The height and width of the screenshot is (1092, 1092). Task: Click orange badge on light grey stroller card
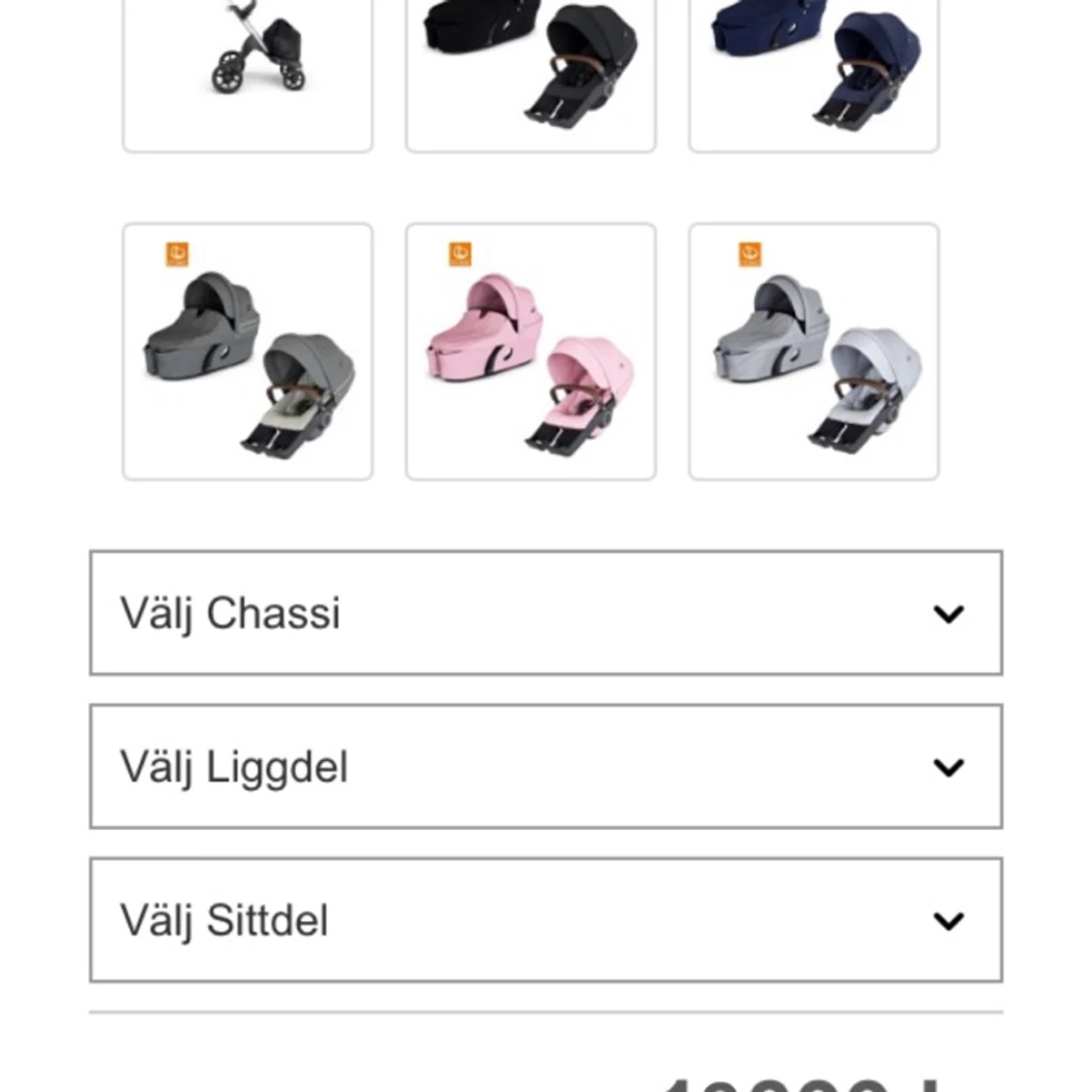[x=750, y=254]
